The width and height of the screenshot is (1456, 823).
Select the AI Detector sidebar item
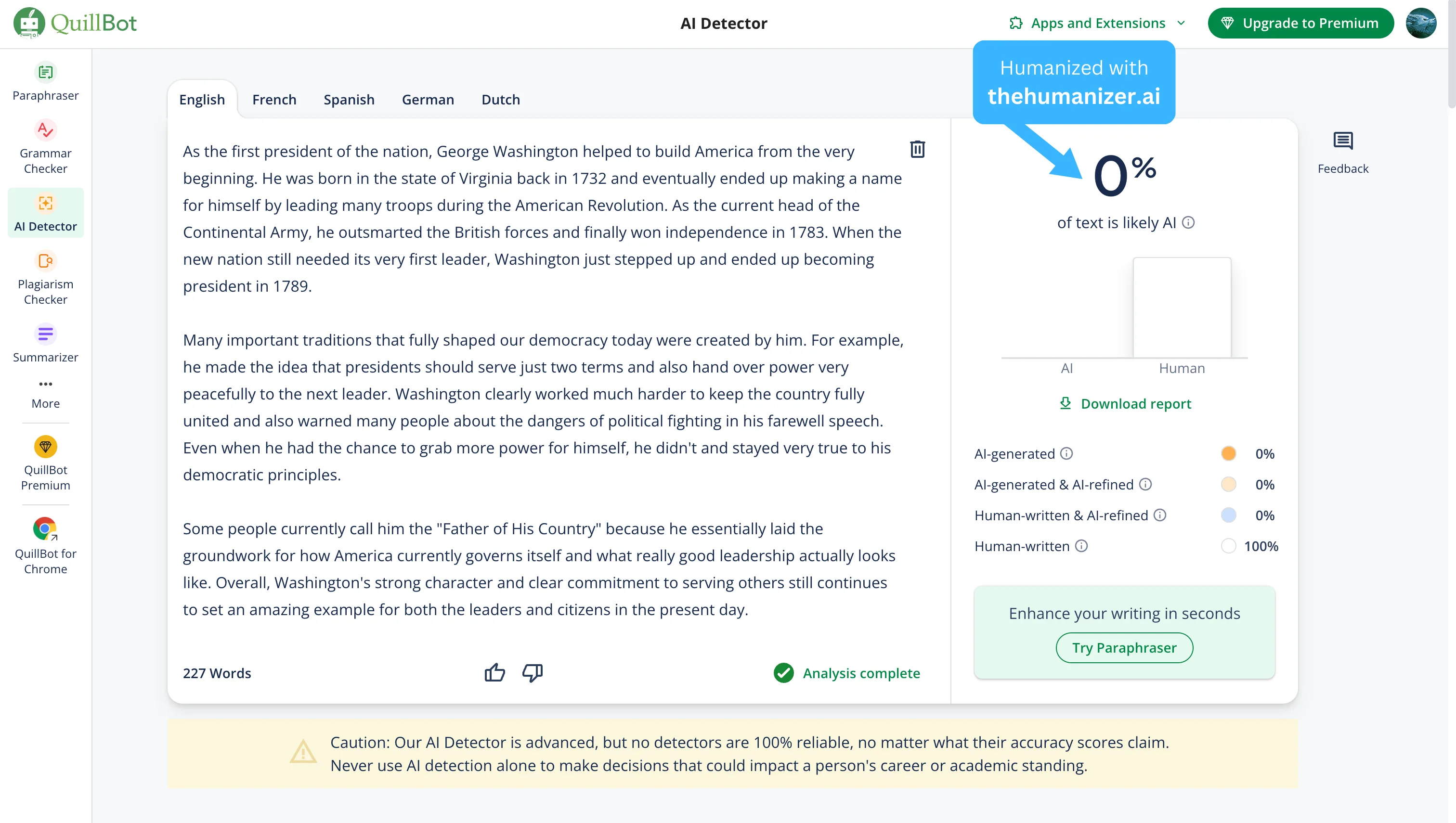[x=45, y=213]
